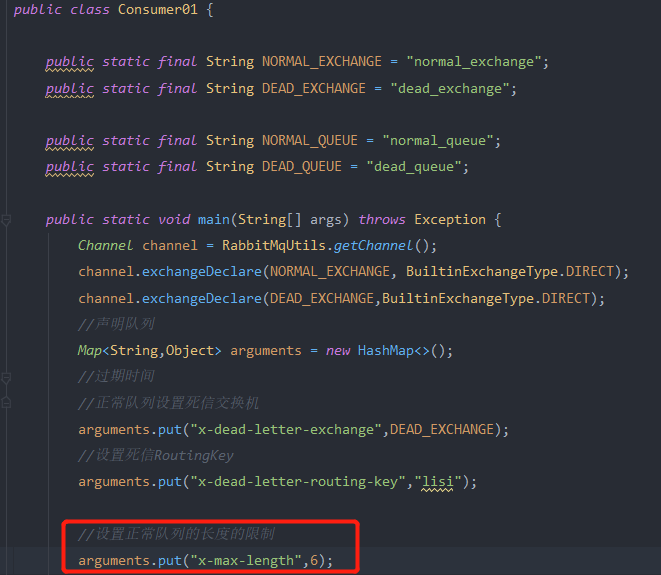The image size is (661, 575).
Task: Click the String[] args parameter
Action: pos(290,220)
